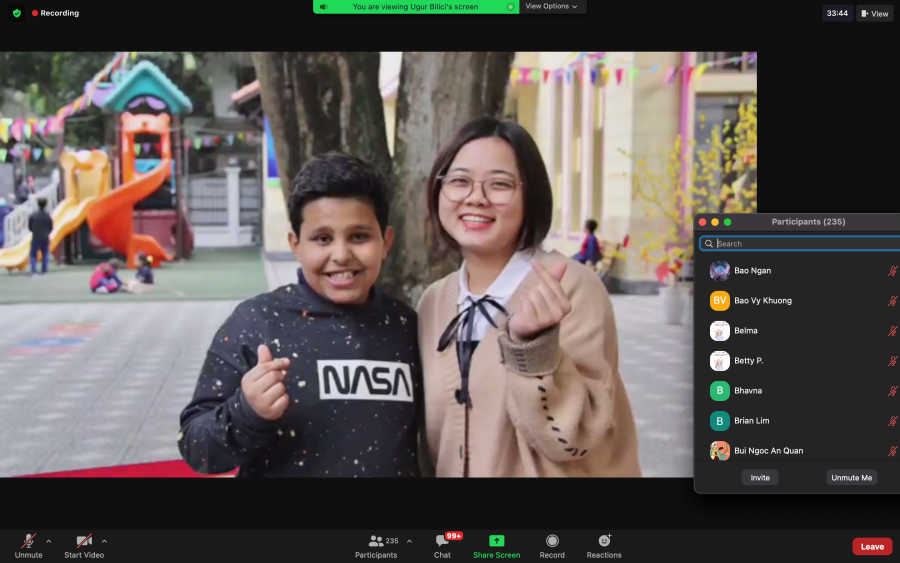Click the red Recording indicator
This screenshot has height=563, width=900.
[55, 13]
